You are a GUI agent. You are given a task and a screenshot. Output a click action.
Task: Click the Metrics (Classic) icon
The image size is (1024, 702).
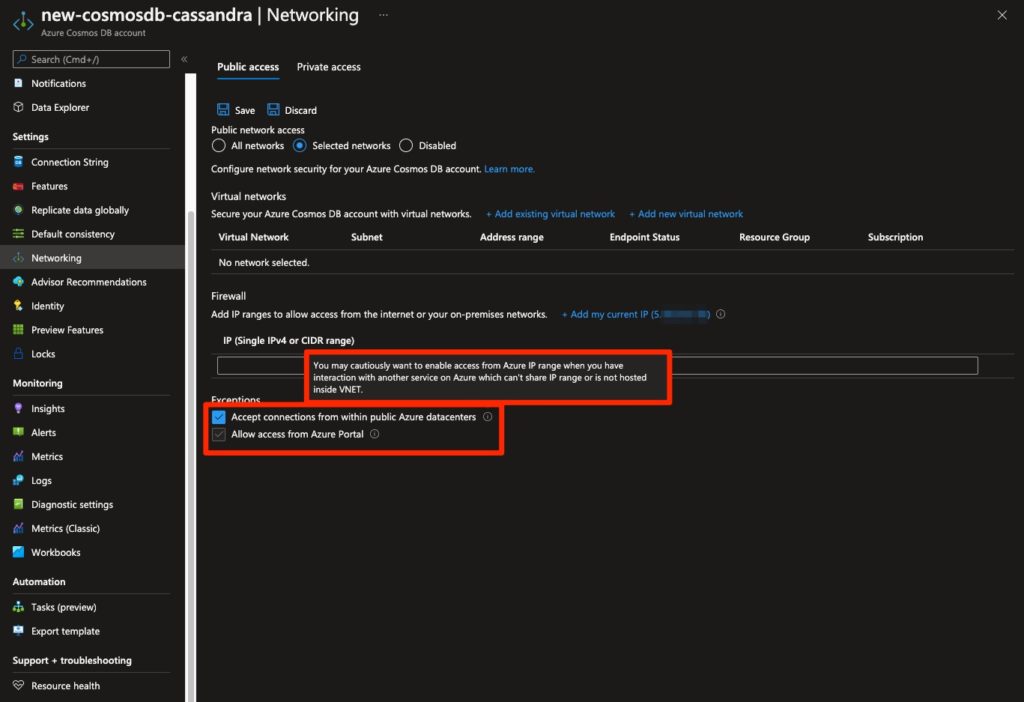tap(18, 528)
